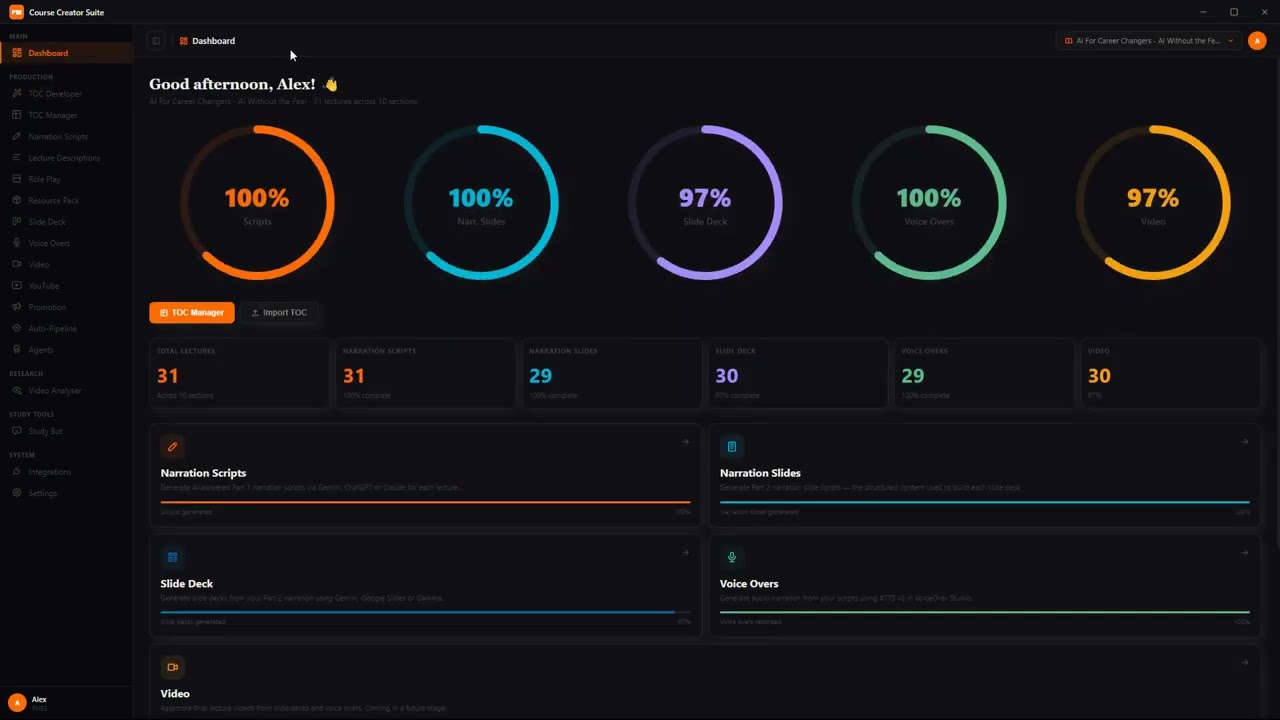
Task: Click the Slide Deck 97% progress ring
Action: 705,203
